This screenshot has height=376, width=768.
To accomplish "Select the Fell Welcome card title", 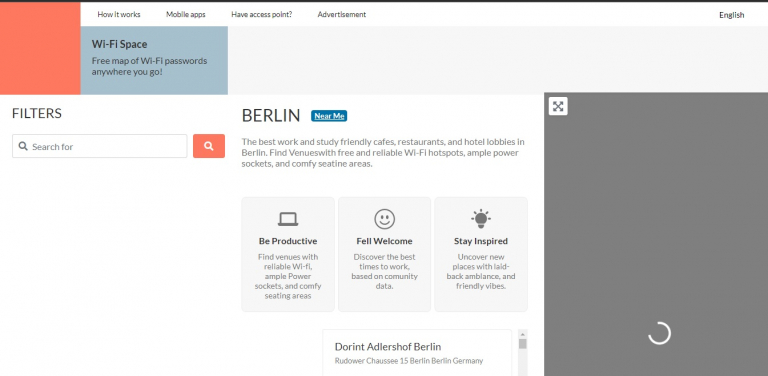I will pyautogui.click(x=384, y=241).
